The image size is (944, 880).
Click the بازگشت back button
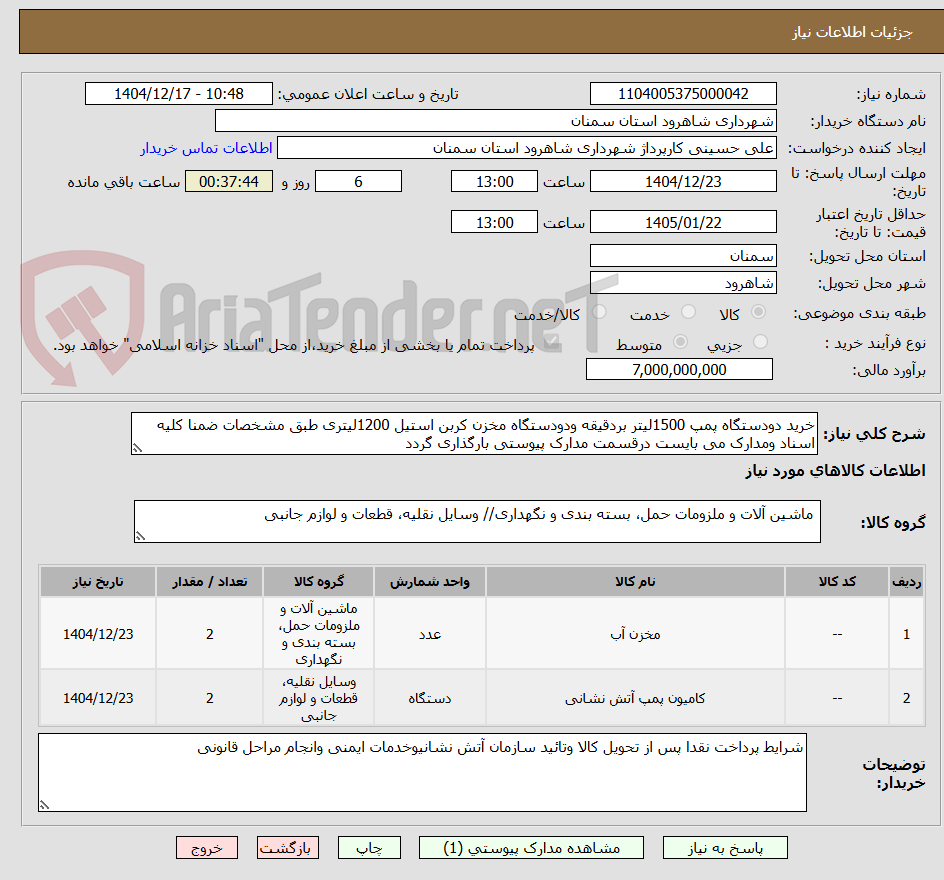[288, 847]
